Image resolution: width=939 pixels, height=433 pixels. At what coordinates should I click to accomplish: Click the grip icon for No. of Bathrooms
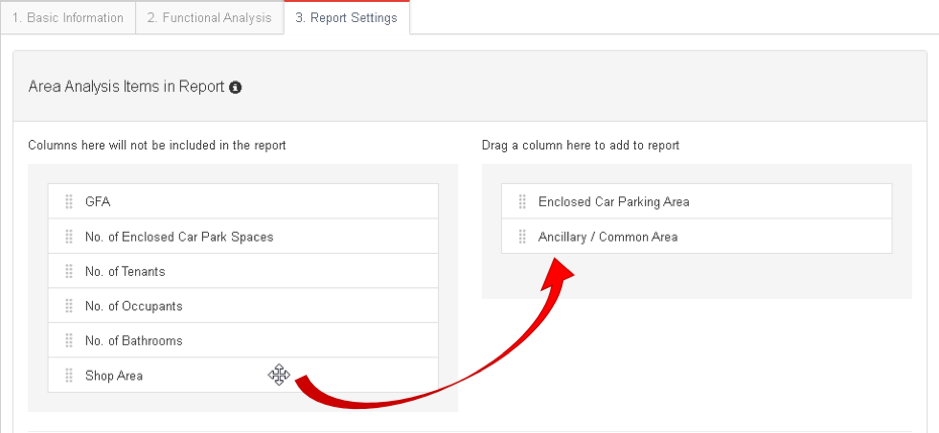coord(69,341)
